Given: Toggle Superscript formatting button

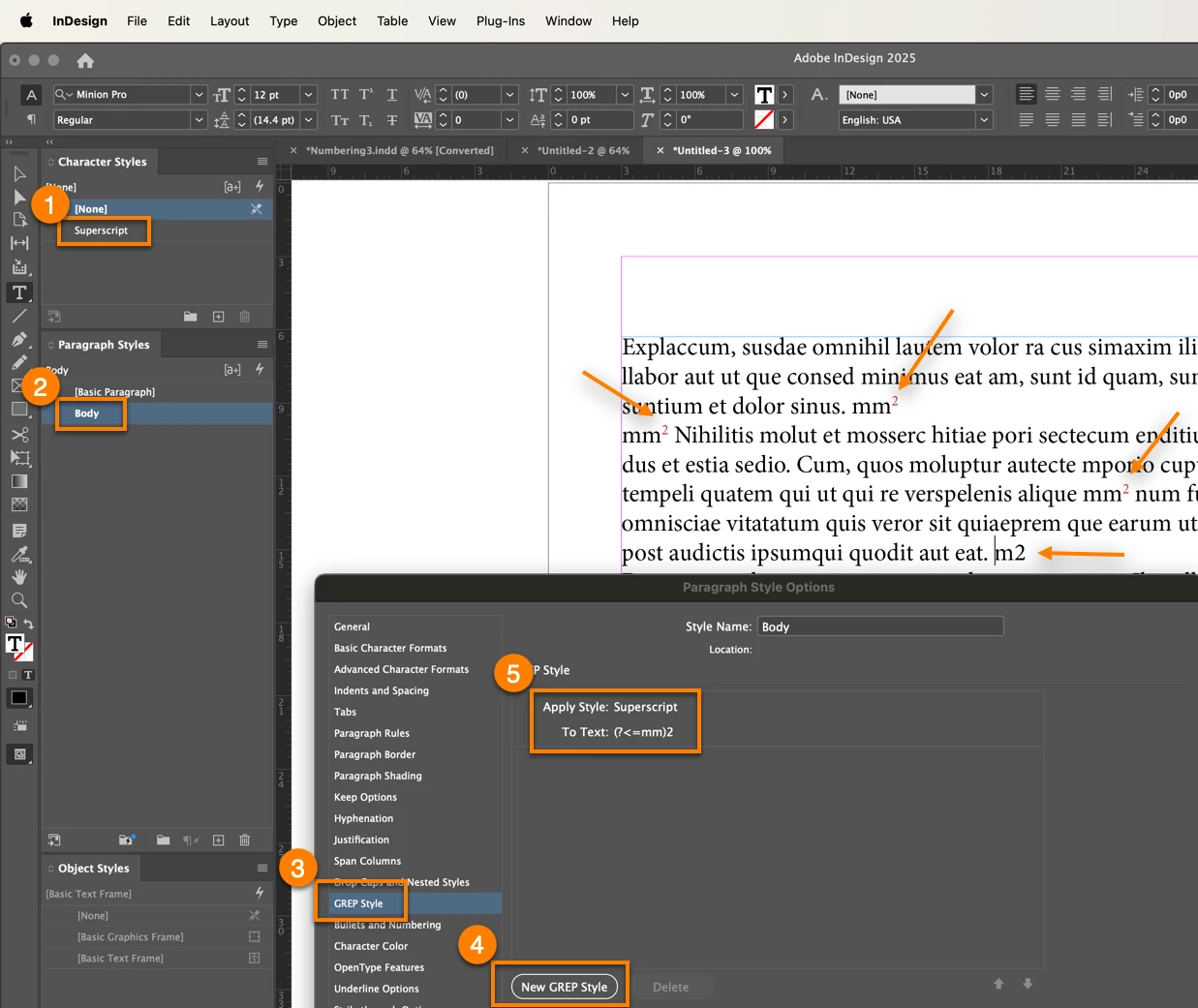Looking at the screenshot, I should click(366, 94).
